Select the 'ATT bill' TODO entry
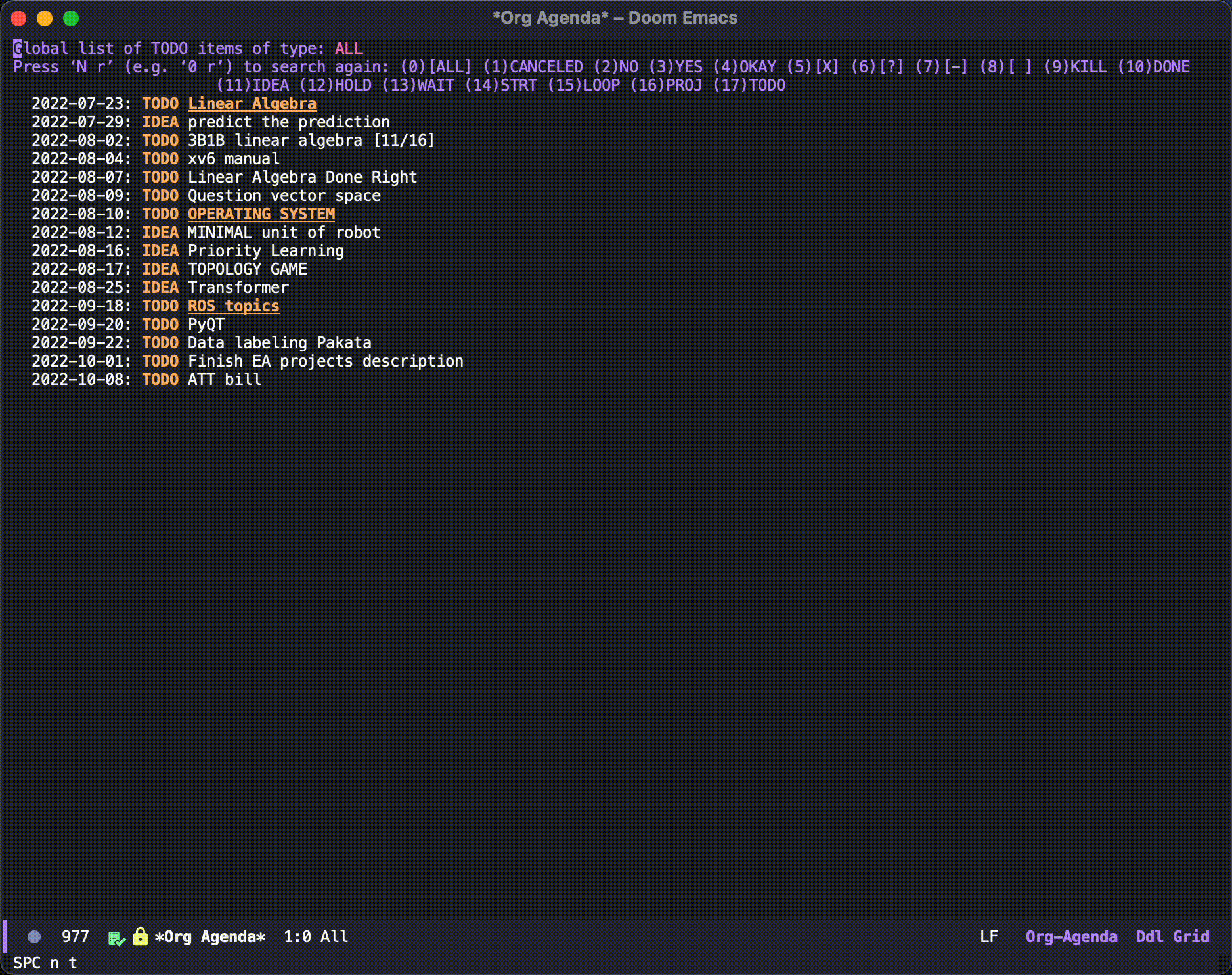 click(x=225, y=380)
